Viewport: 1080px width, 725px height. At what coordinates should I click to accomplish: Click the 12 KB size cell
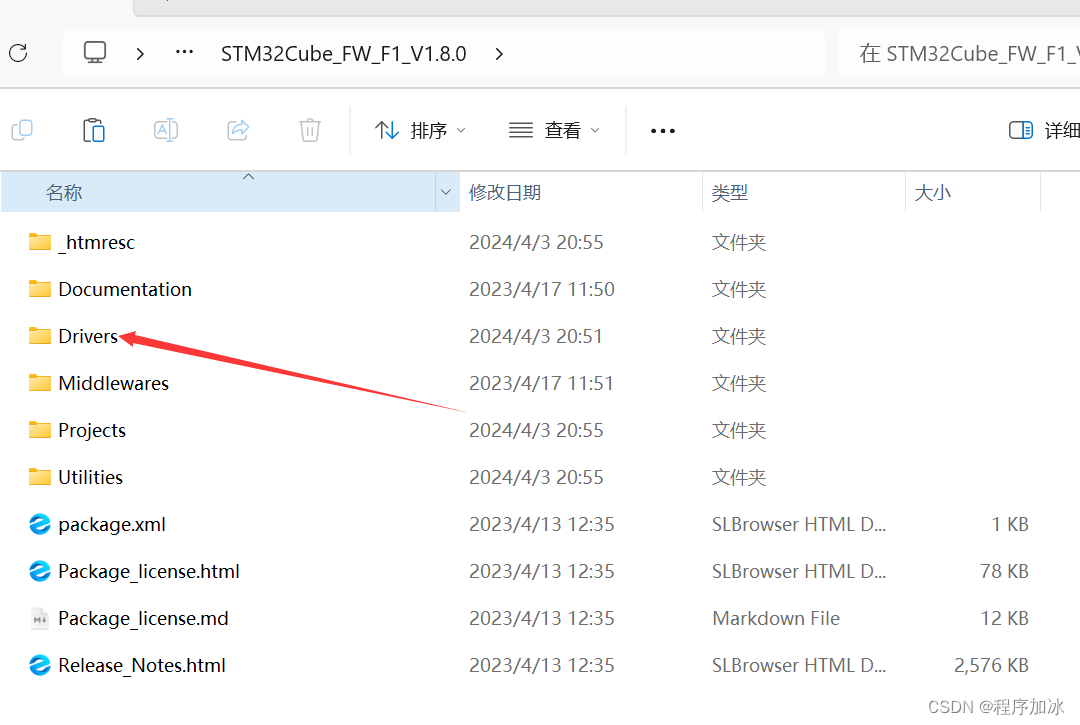tap(1004, 618)
